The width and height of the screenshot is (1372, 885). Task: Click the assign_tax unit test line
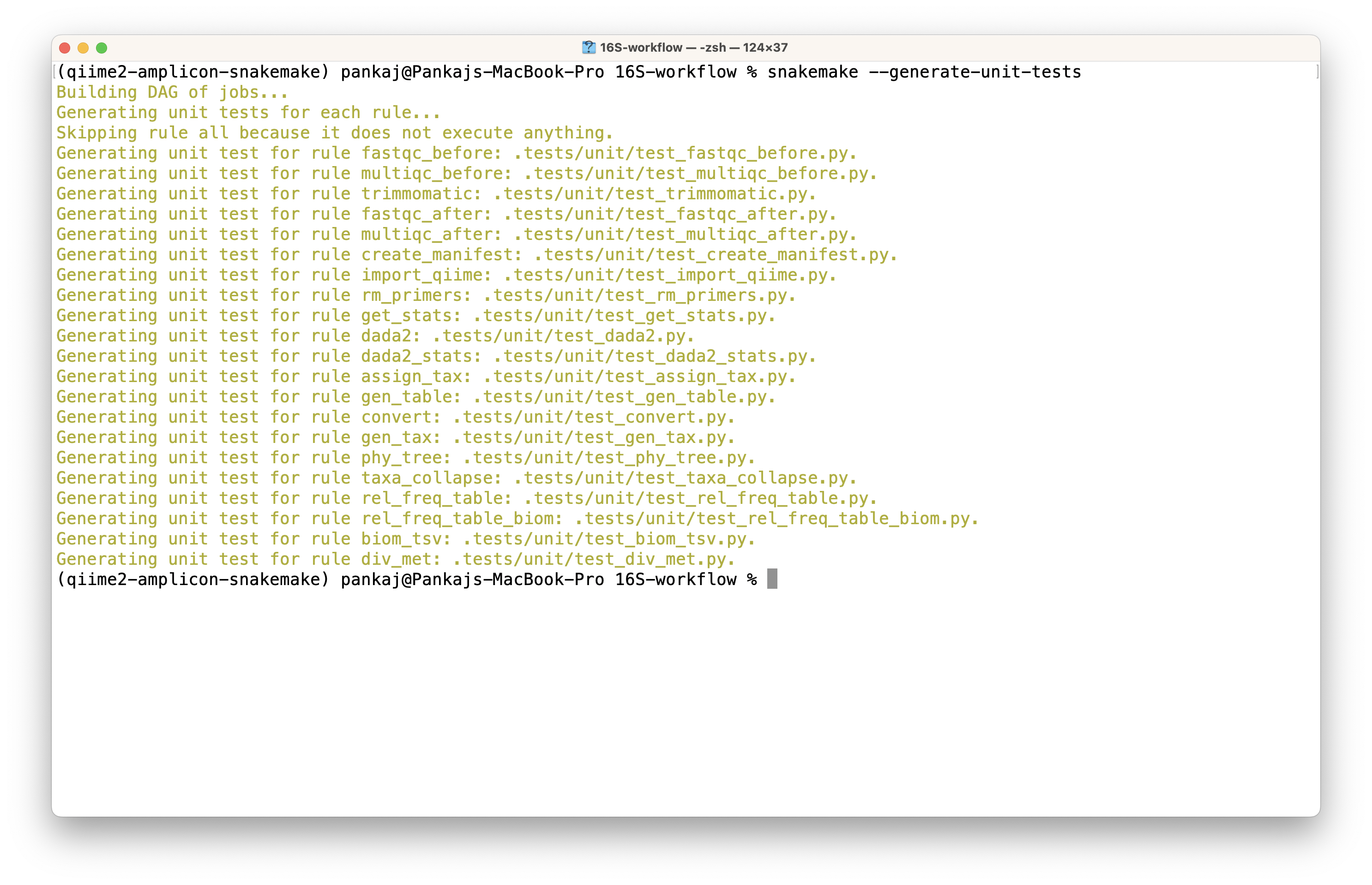[426, 377]
